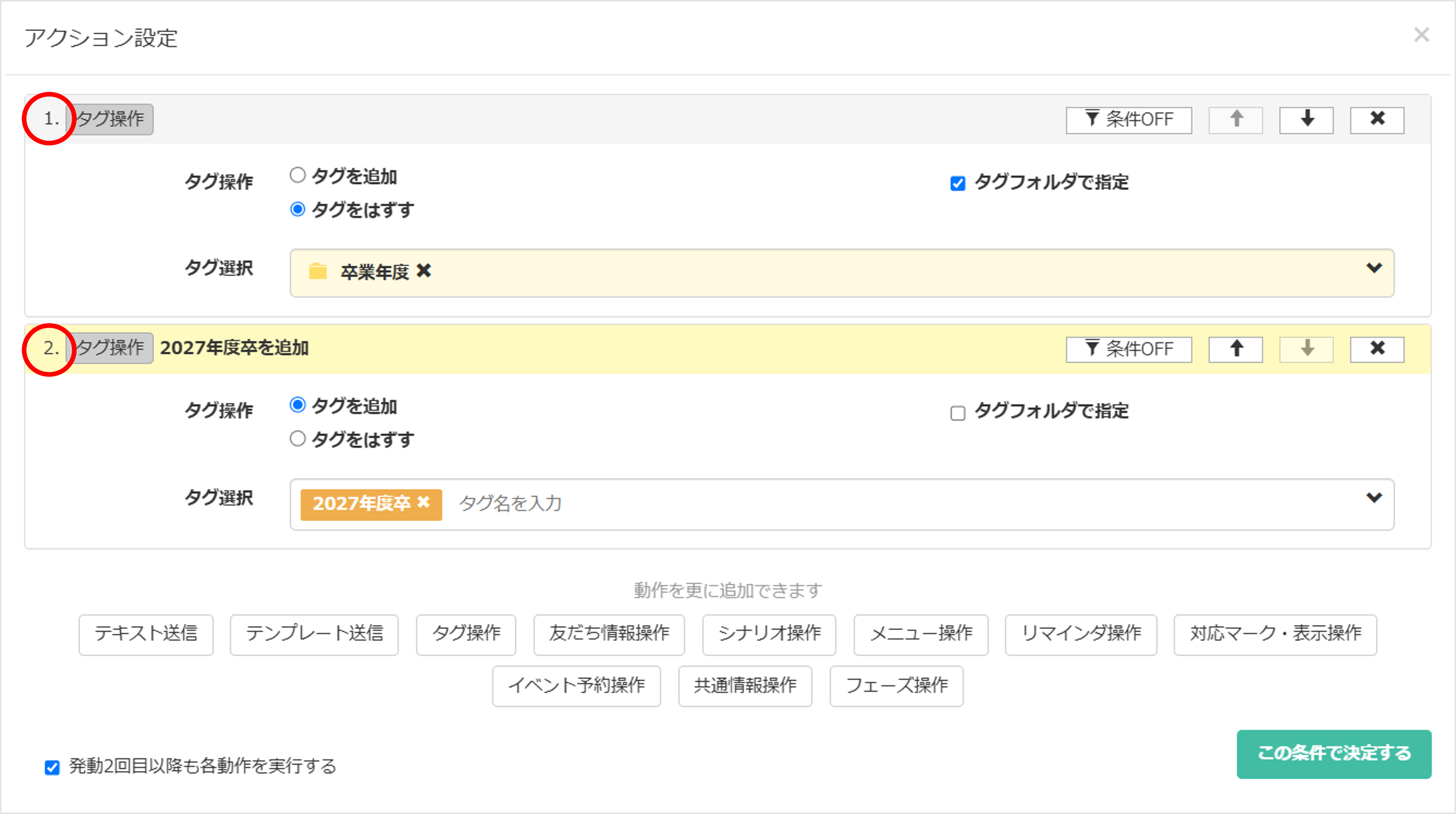Add a 友だち情報操作 action
This screenshot has width=1456, height=814.
(x=609, y=635)
